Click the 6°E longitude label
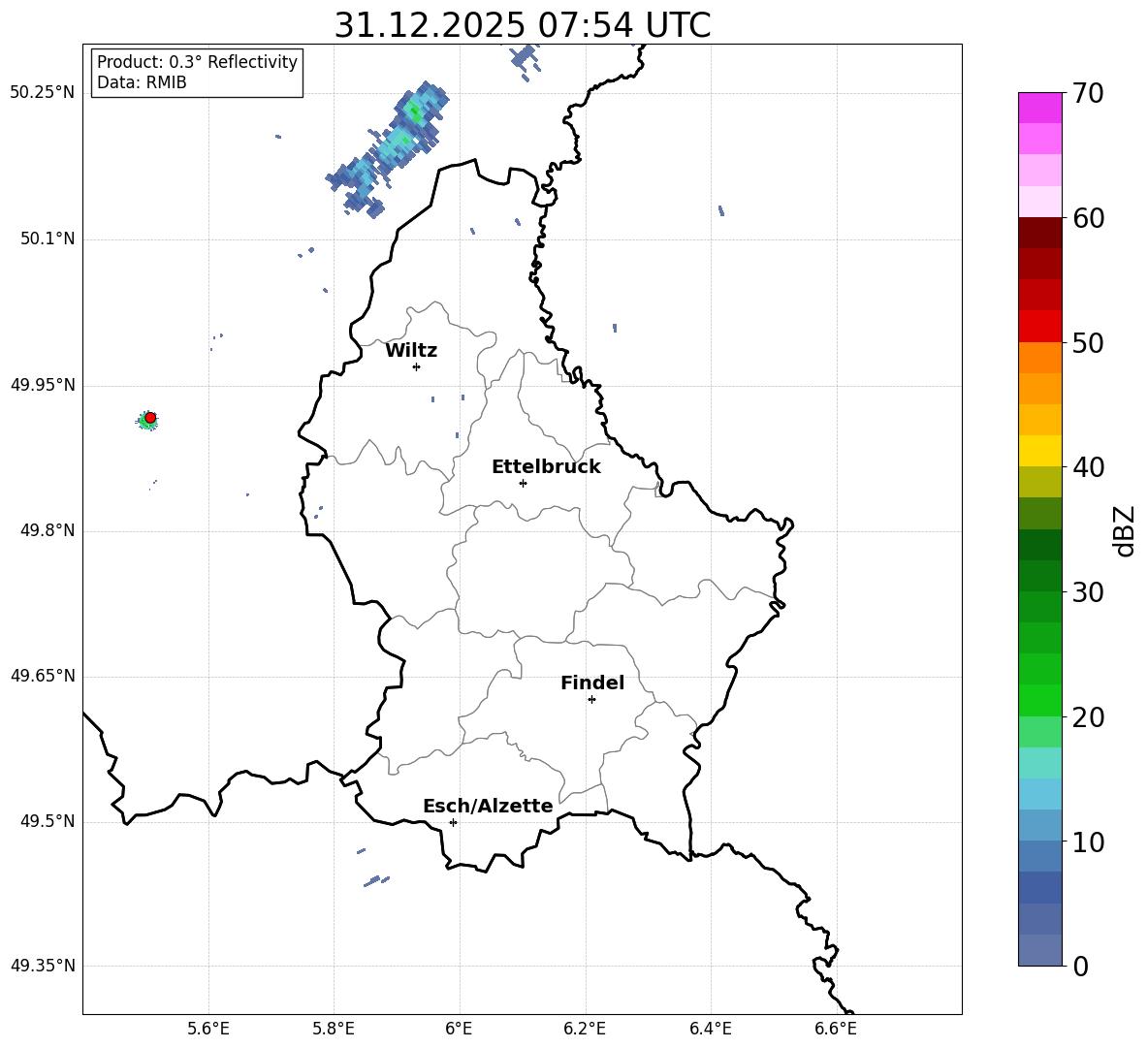Screen dimensions: 1148x1048 (x=459, y=1029)
